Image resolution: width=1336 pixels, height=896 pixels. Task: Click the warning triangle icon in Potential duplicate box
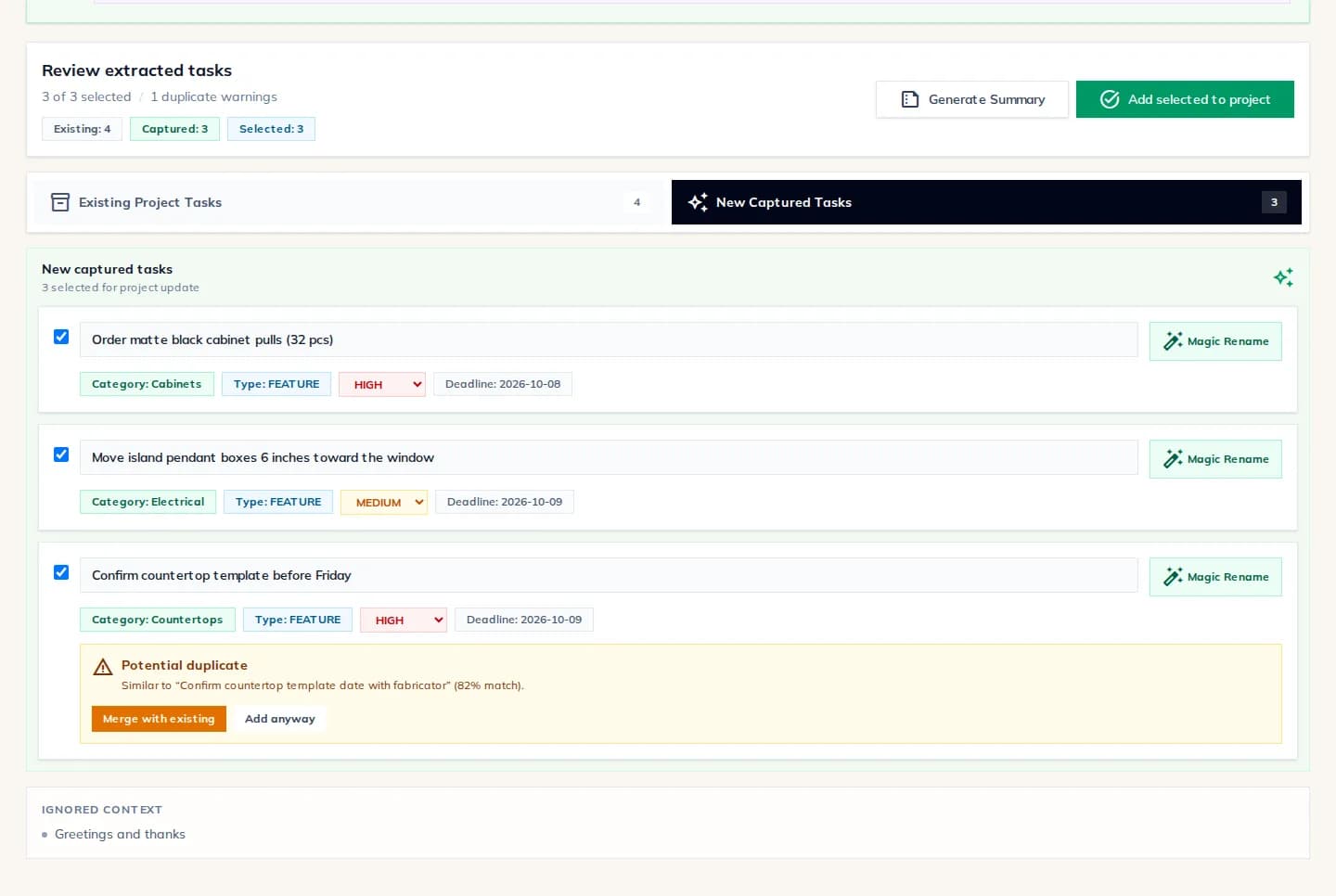point(103,667)
